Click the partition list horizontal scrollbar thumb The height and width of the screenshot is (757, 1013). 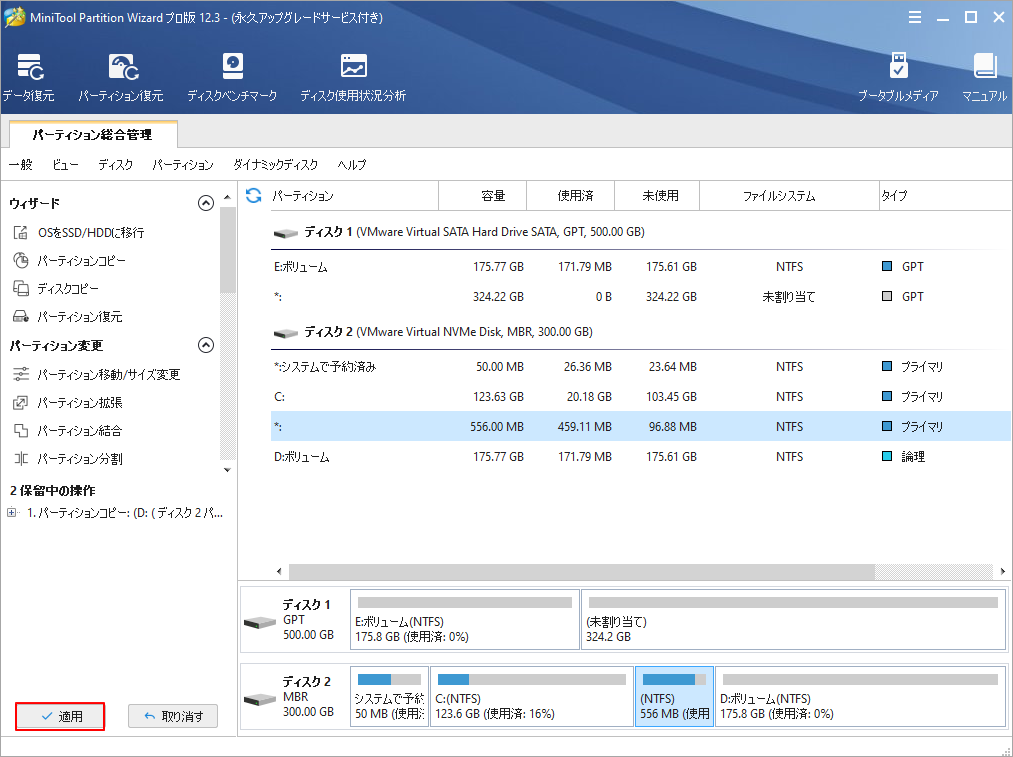581,571
